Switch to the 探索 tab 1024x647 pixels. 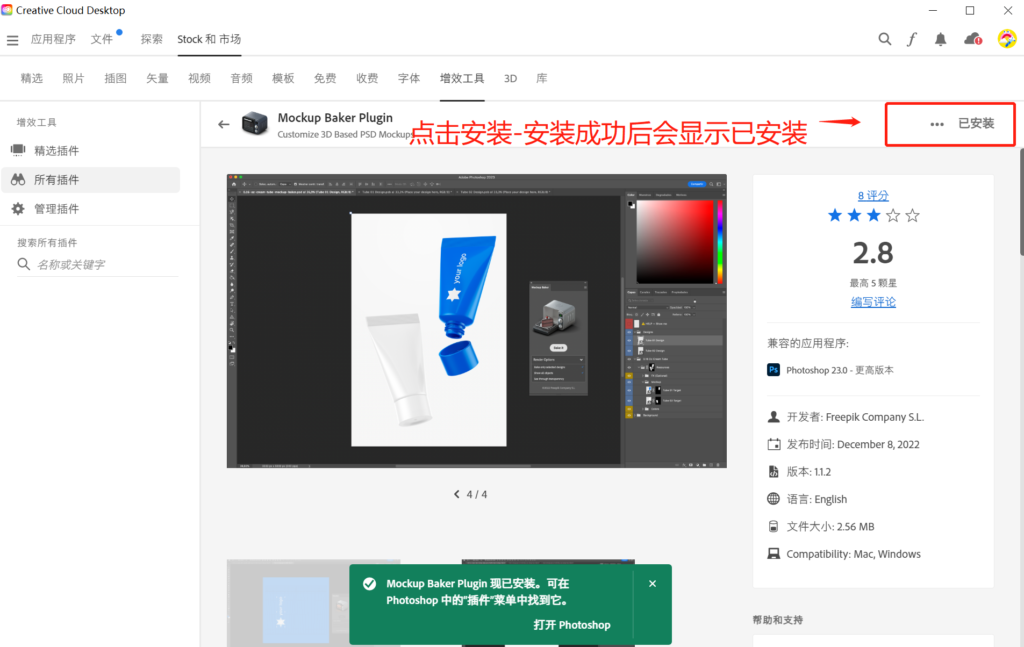pos(152,39)
